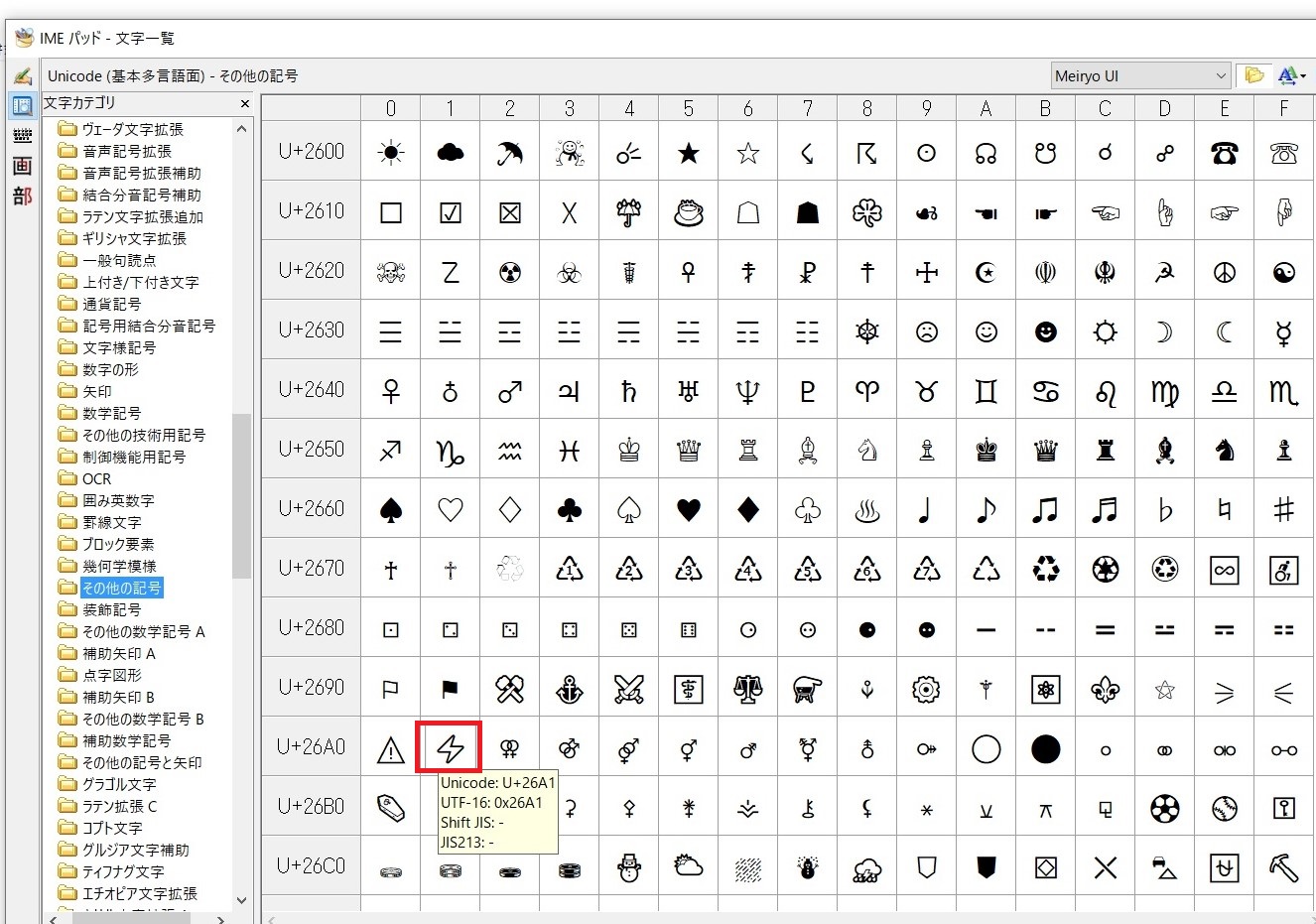Open the soft keyboard mode icon
Screen dimensions: 1316x924
pyautogui.click(x=22, y=135)
